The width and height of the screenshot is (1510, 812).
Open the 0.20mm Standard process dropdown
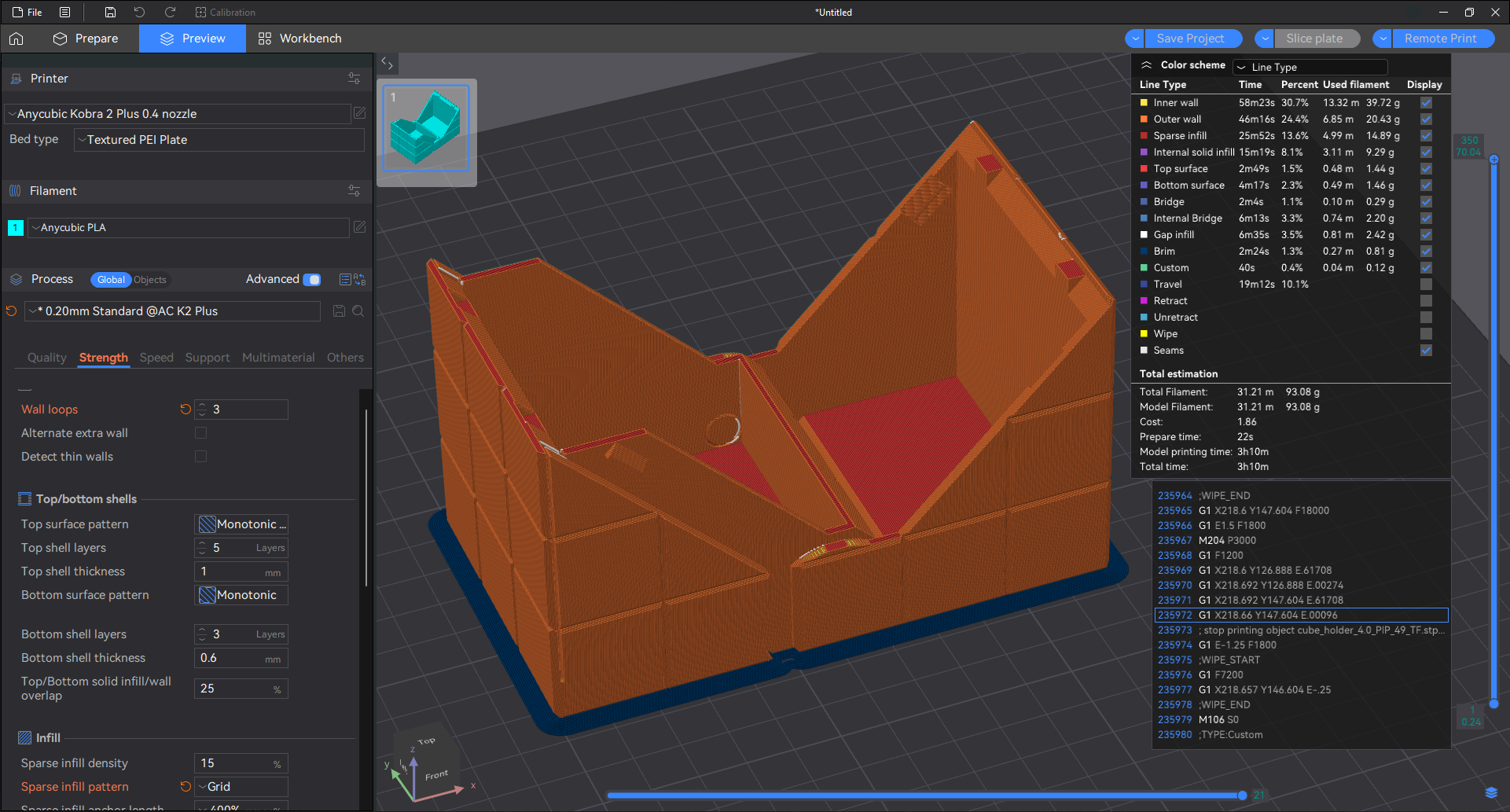click(x=173, y=311)
